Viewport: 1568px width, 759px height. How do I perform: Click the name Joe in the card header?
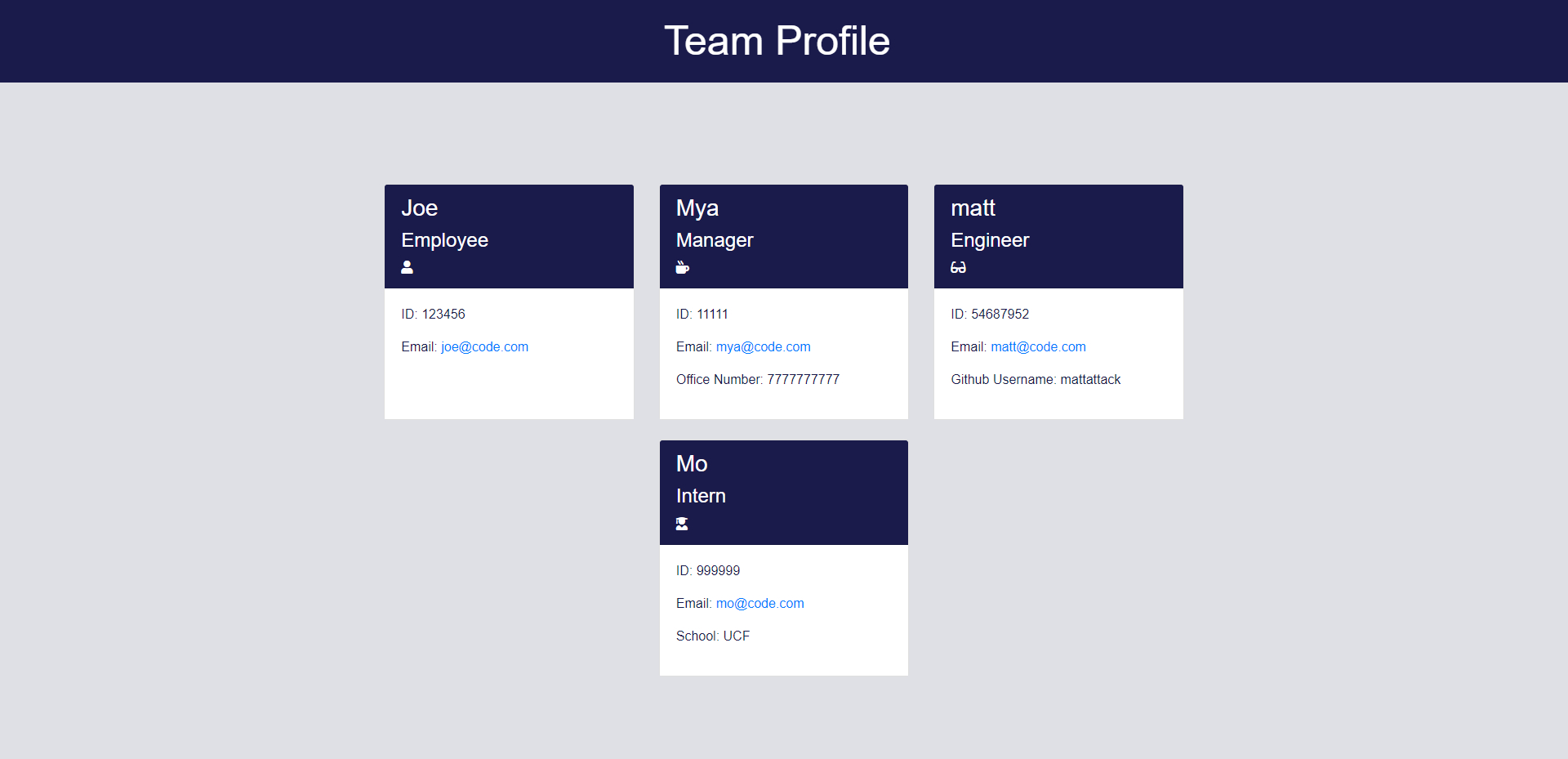(x=419, y=208)
